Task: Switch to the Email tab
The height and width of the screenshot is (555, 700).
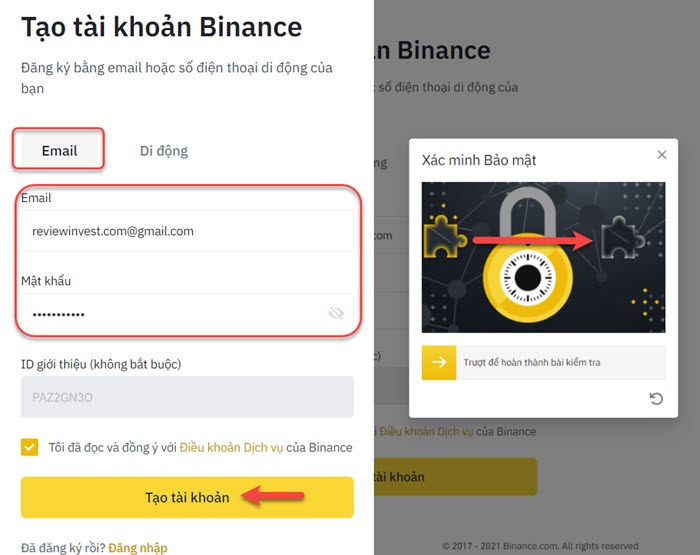Action: tap(59, 151)
